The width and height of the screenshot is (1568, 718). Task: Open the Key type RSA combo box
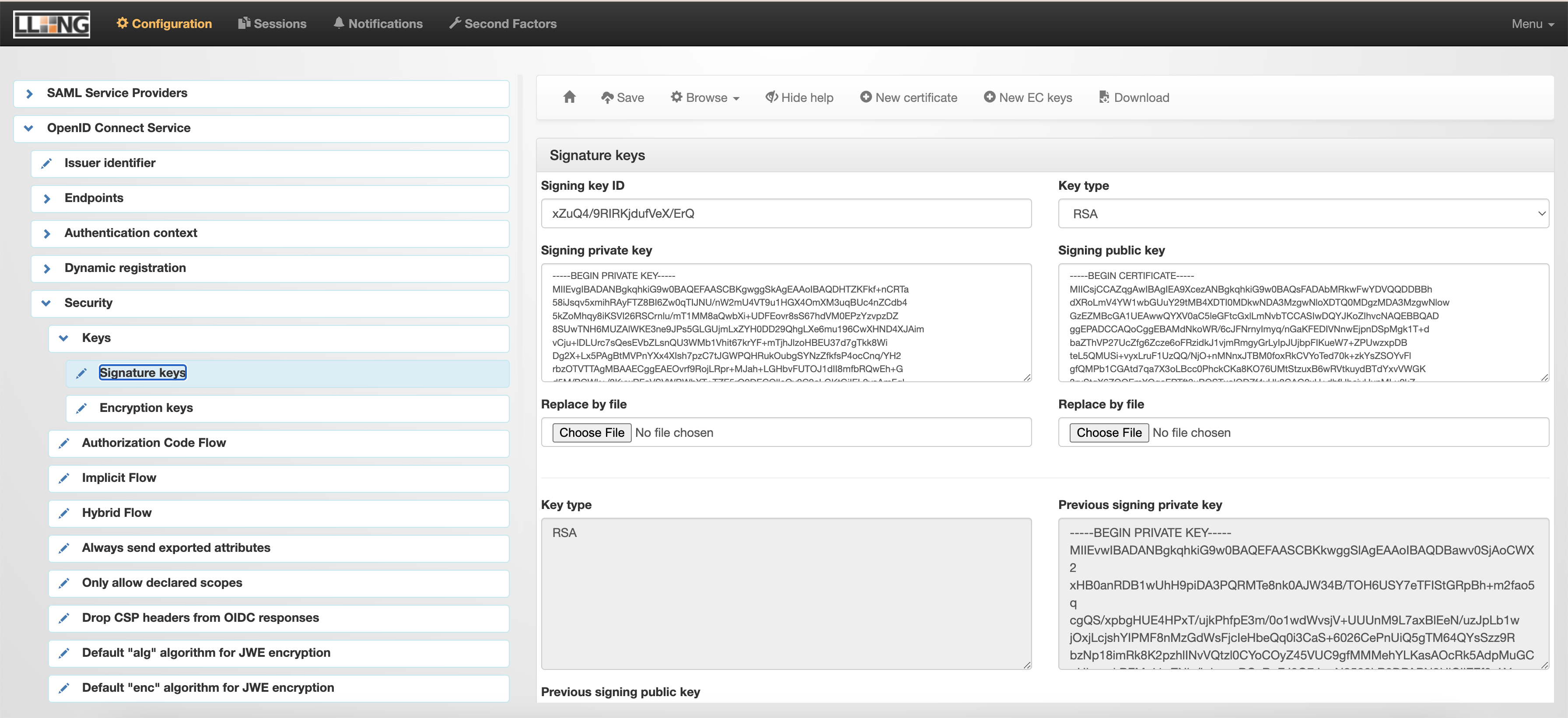coord(1302,214)
